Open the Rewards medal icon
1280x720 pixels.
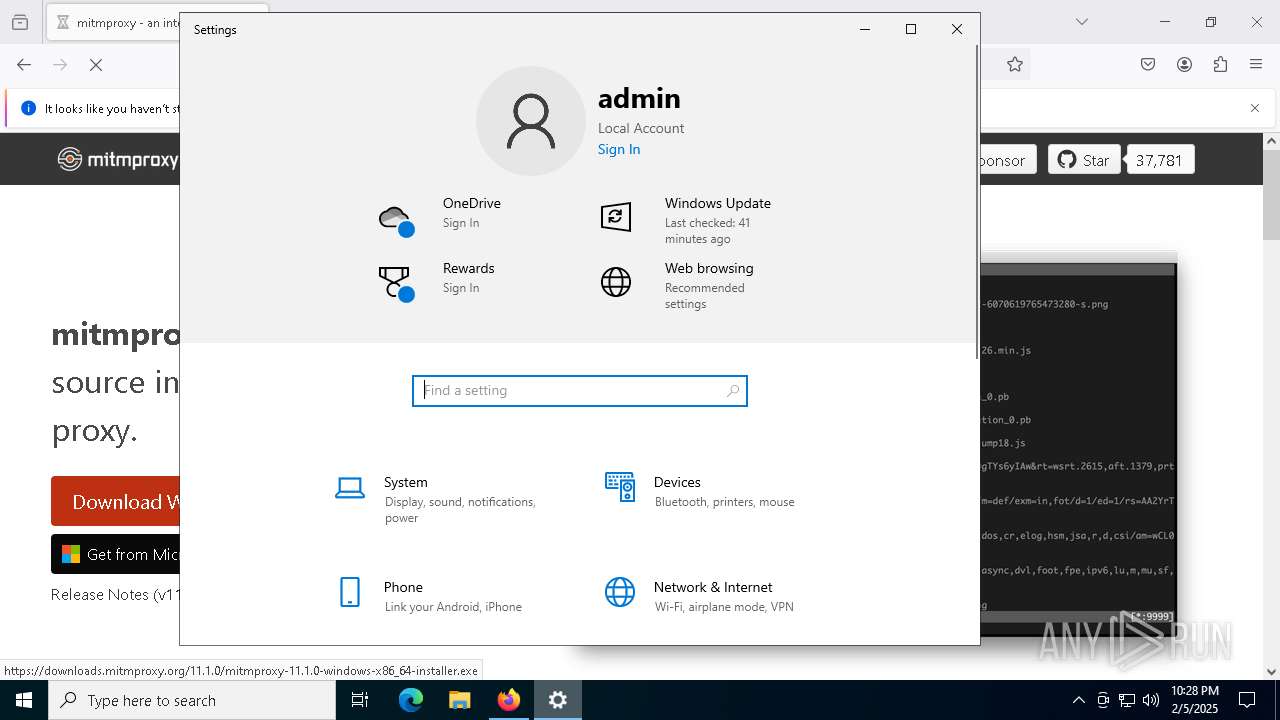point(396,283)
